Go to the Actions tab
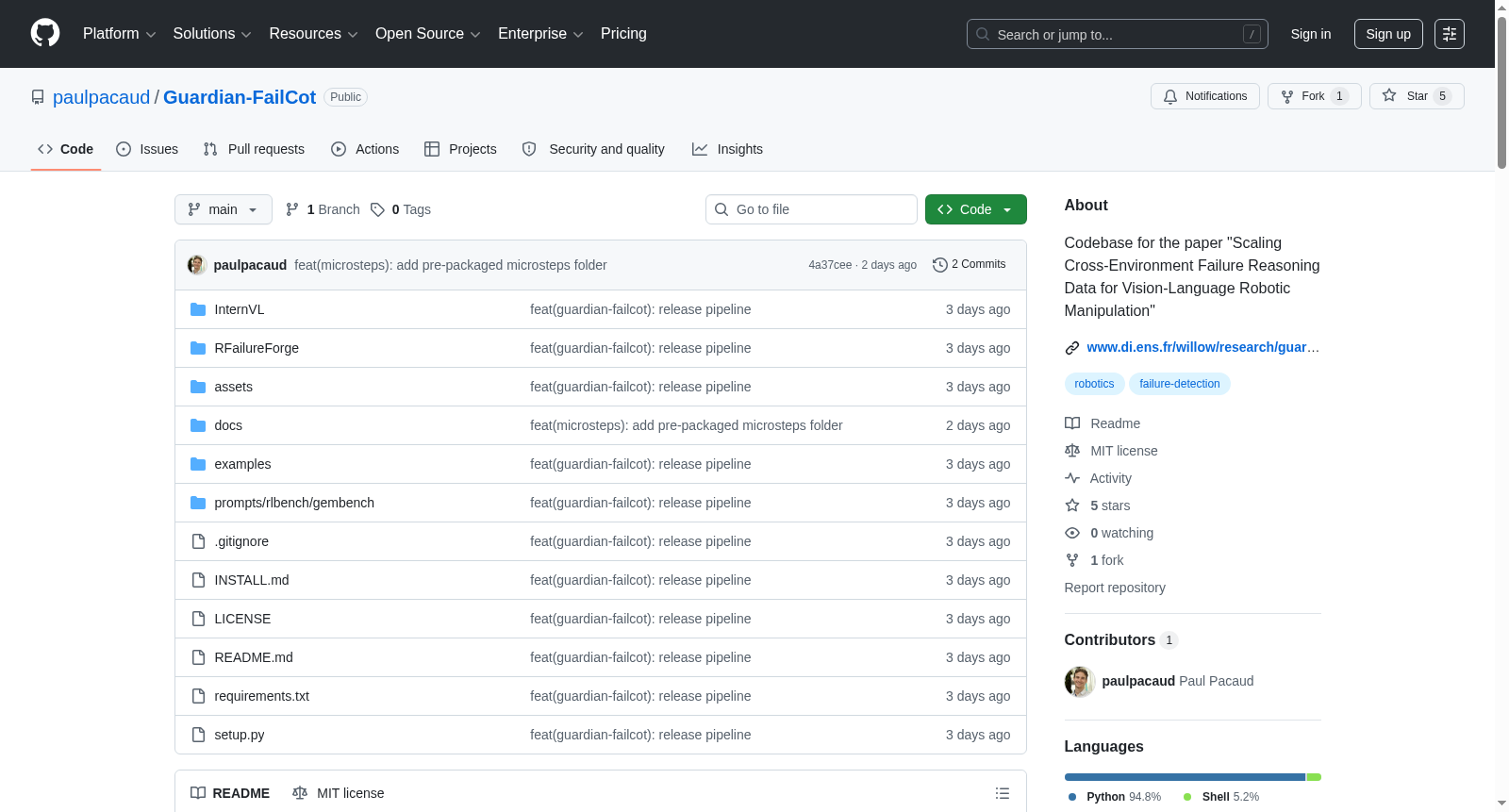 pos(365,149)
